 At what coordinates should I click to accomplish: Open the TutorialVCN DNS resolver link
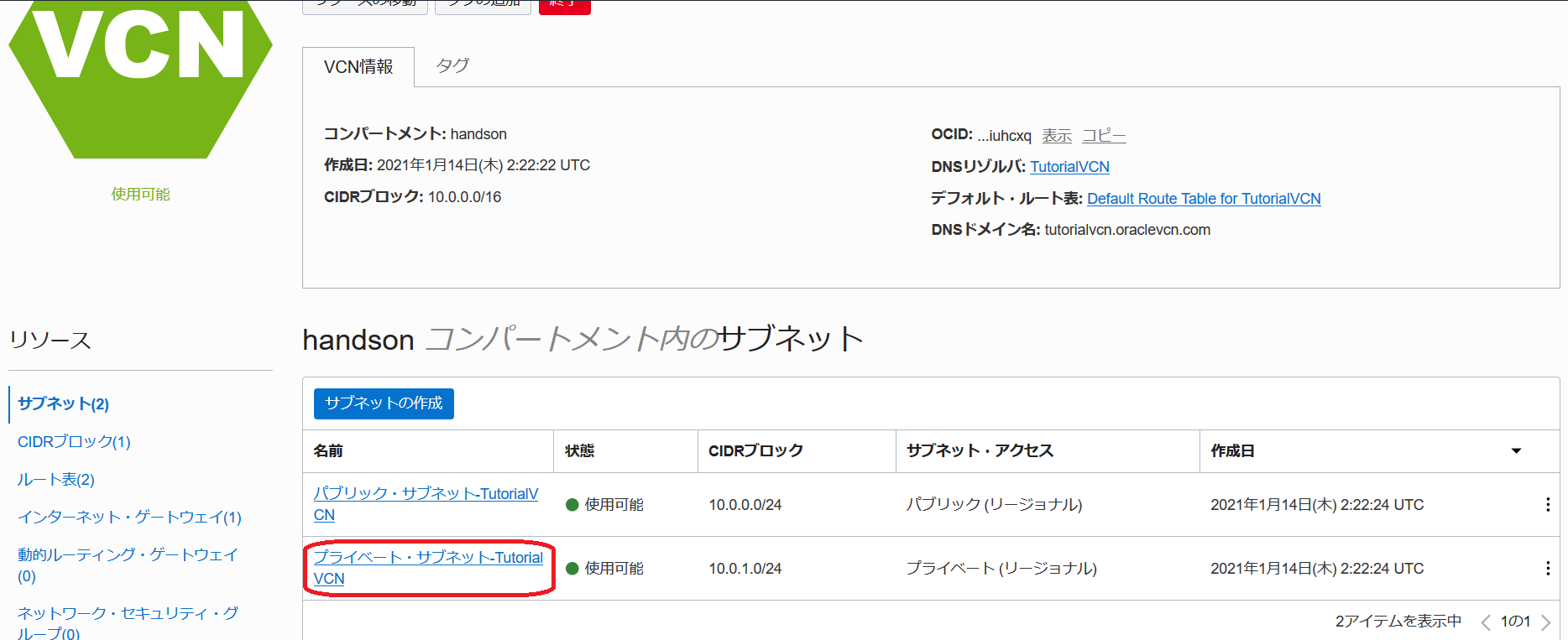[1069, 167]
